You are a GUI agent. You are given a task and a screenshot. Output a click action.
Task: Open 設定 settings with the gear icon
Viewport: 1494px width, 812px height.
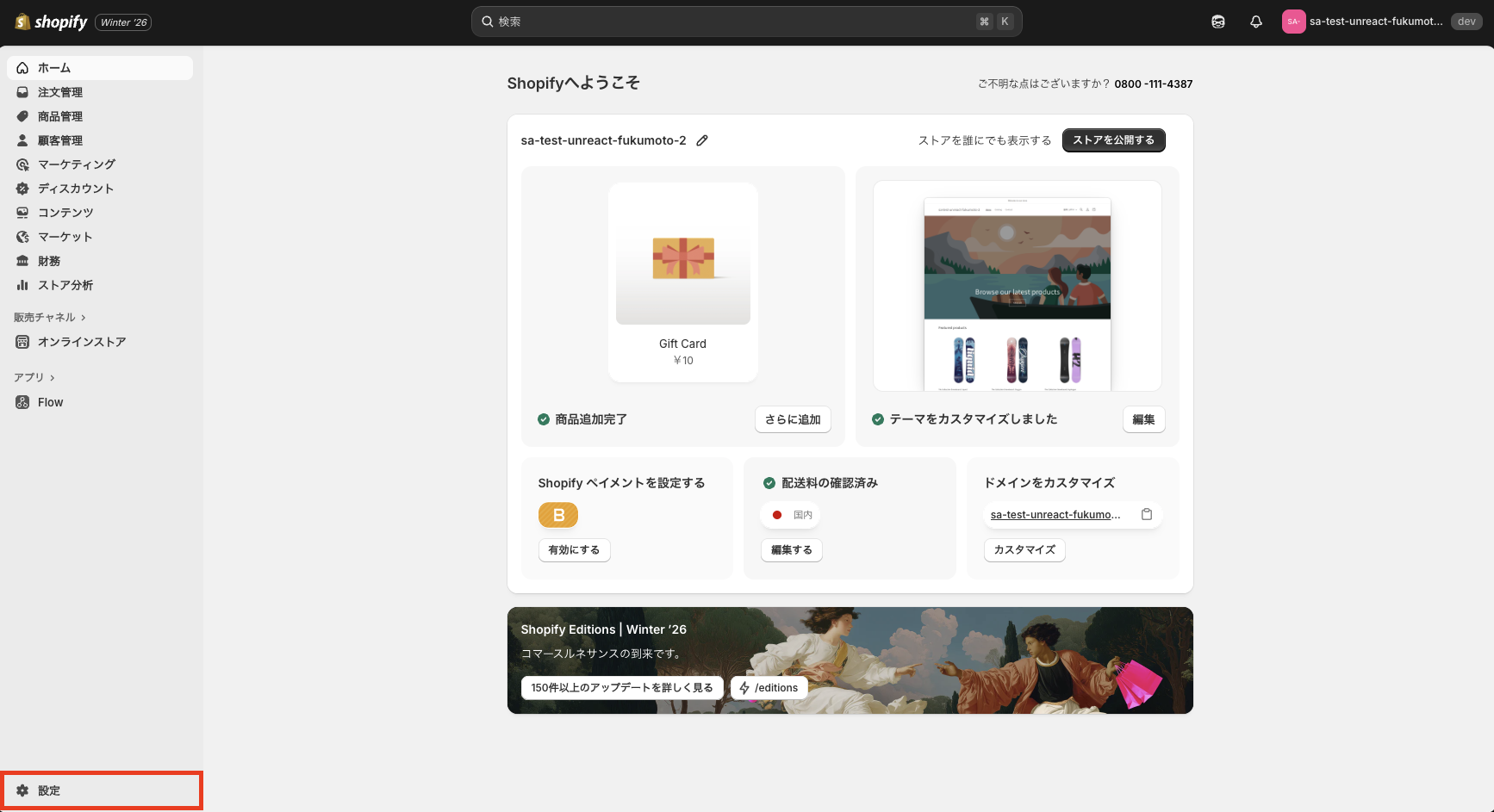[21, 790]
